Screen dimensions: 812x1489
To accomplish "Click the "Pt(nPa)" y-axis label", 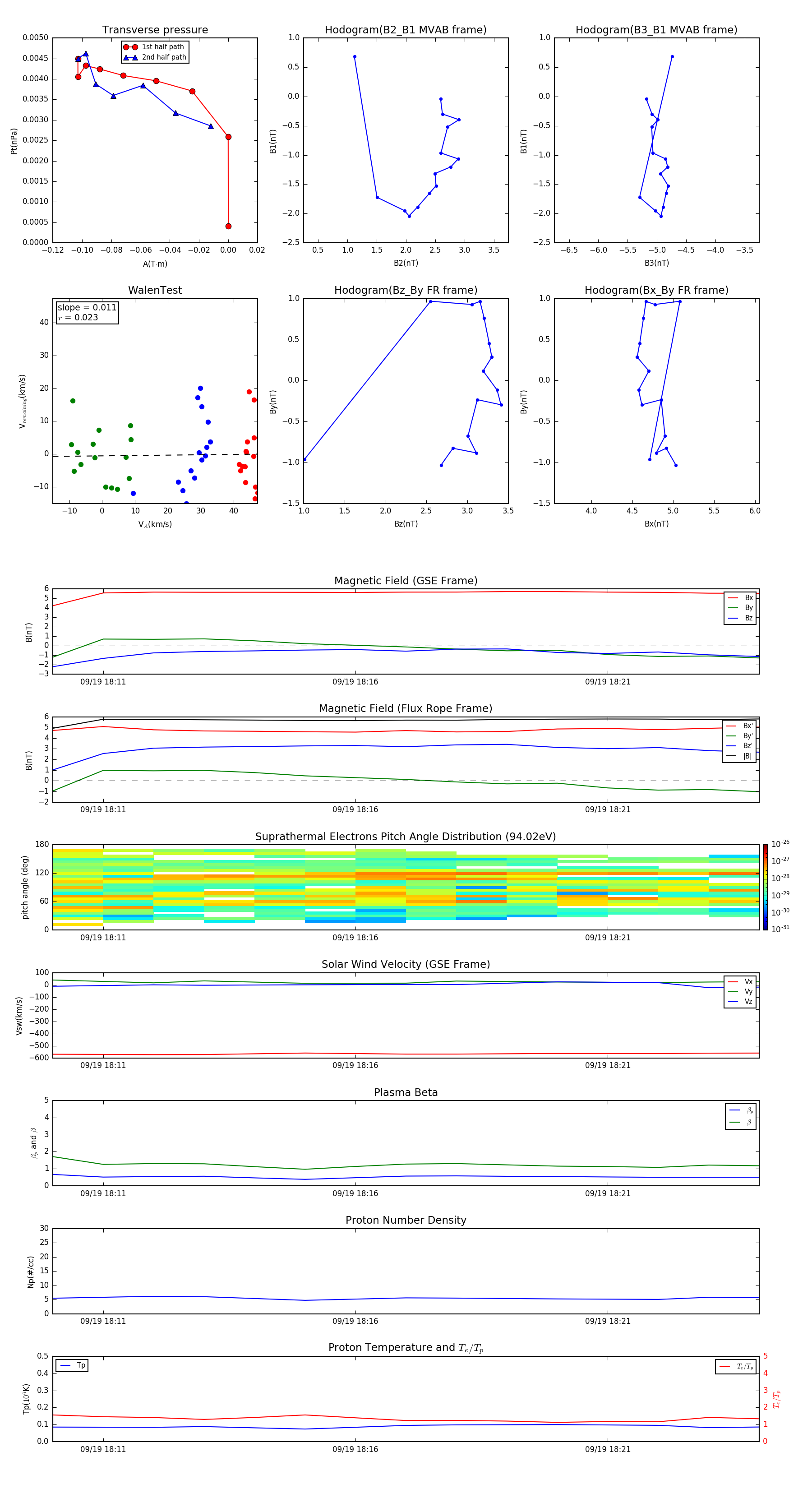I will pyautogui.click(x=14, y=140).
